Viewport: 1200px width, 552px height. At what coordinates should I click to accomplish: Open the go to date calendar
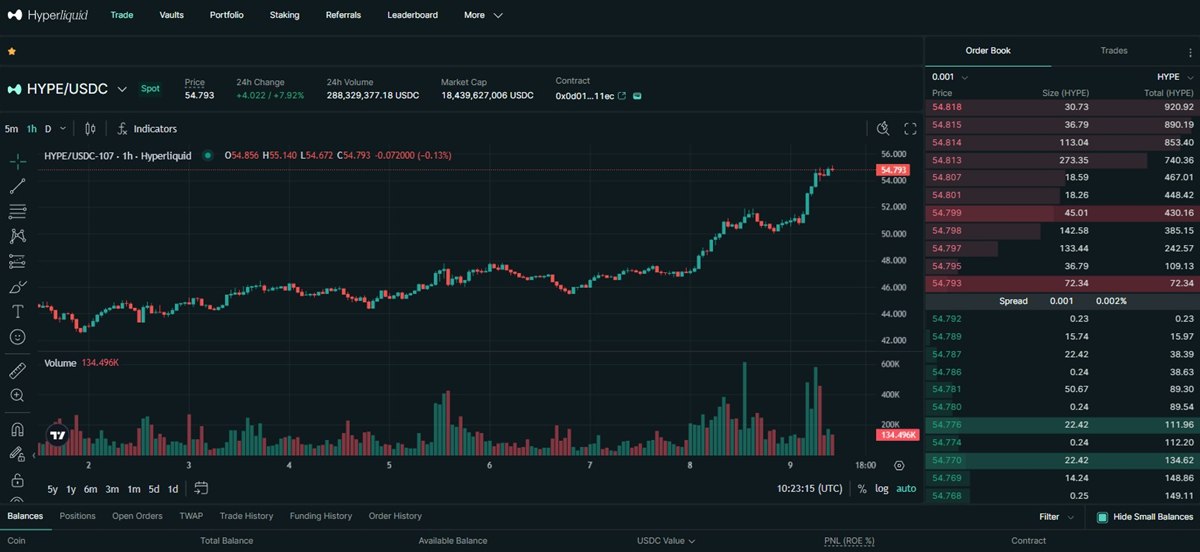pos(201,488)
